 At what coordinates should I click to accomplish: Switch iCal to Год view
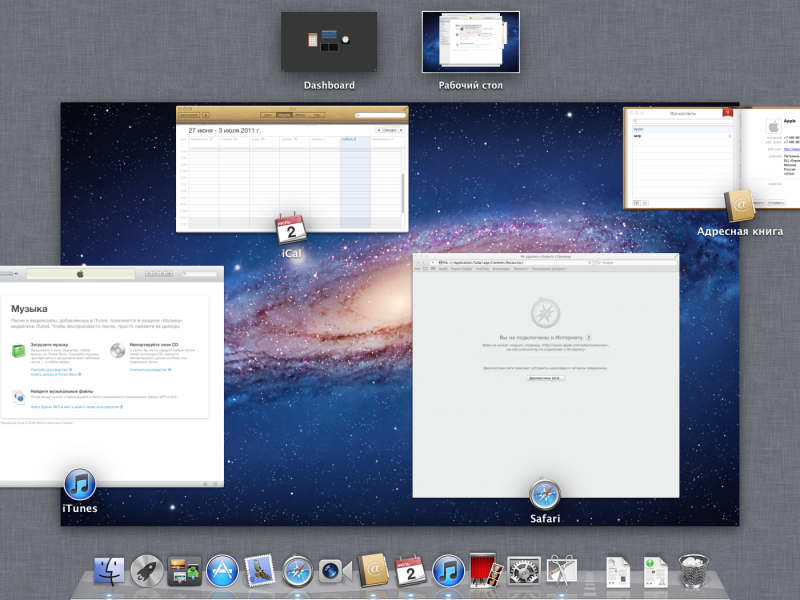[x=317, y=115]
